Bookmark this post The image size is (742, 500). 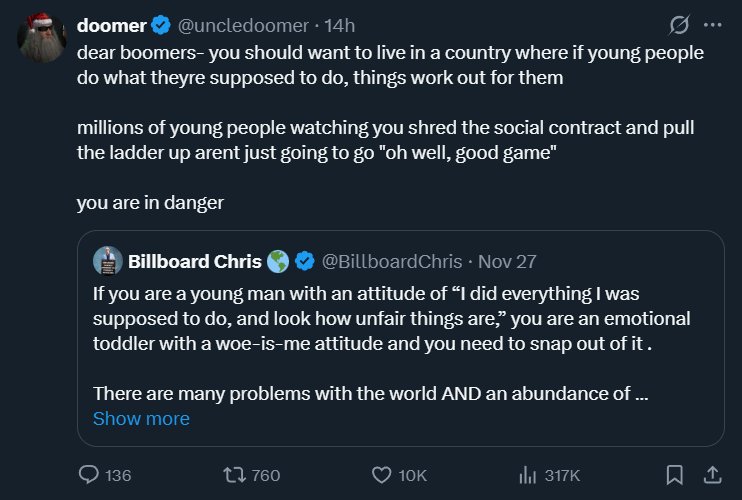coord(675,474)
